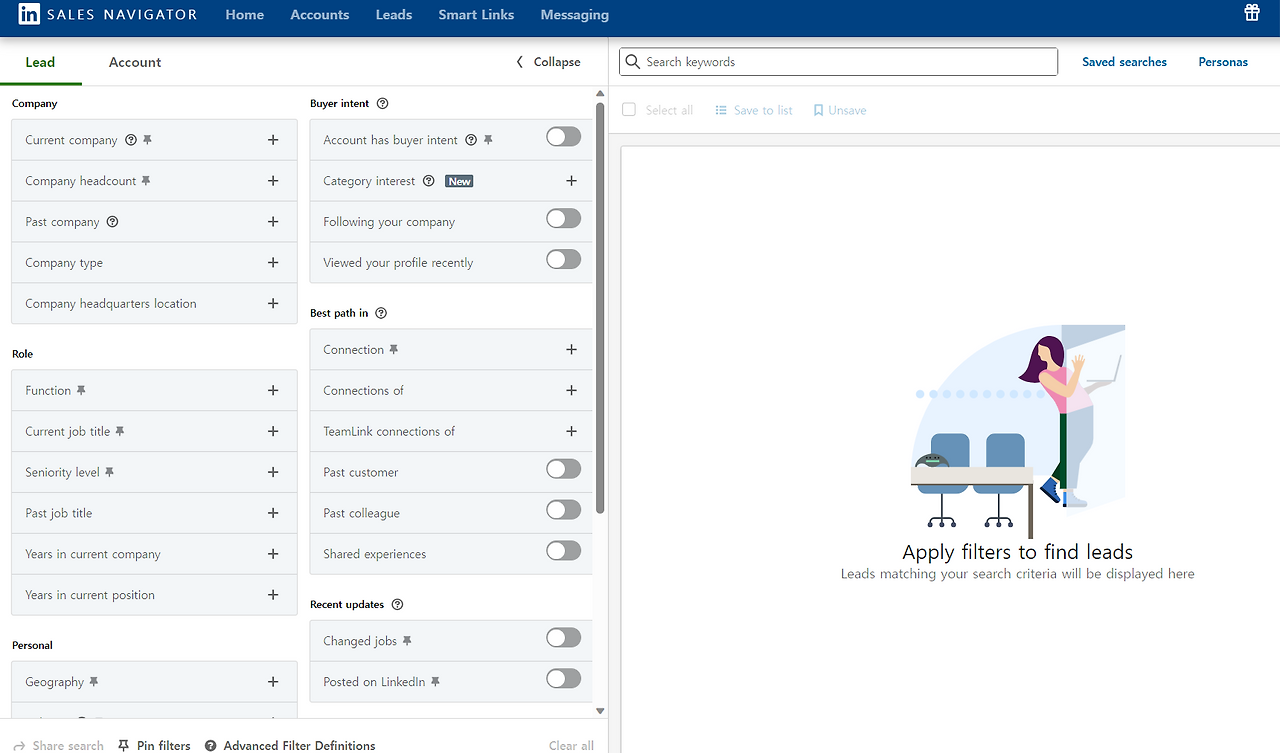Expand the TeamLink connections of filter

click(572, 431)
